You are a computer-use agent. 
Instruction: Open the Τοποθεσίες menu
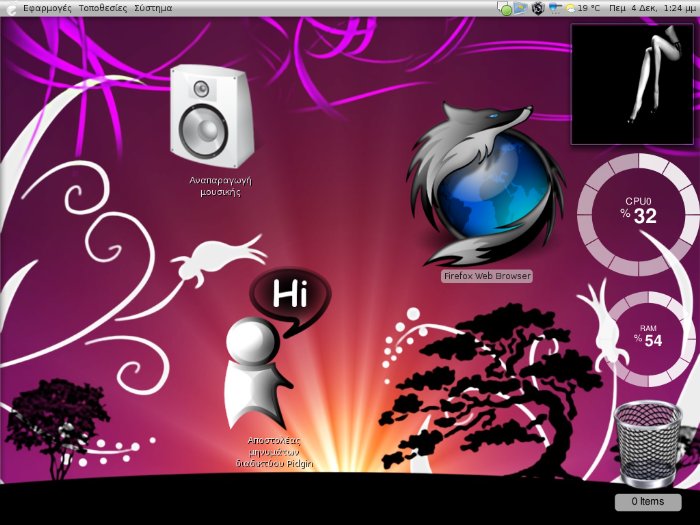click(103, 8)
